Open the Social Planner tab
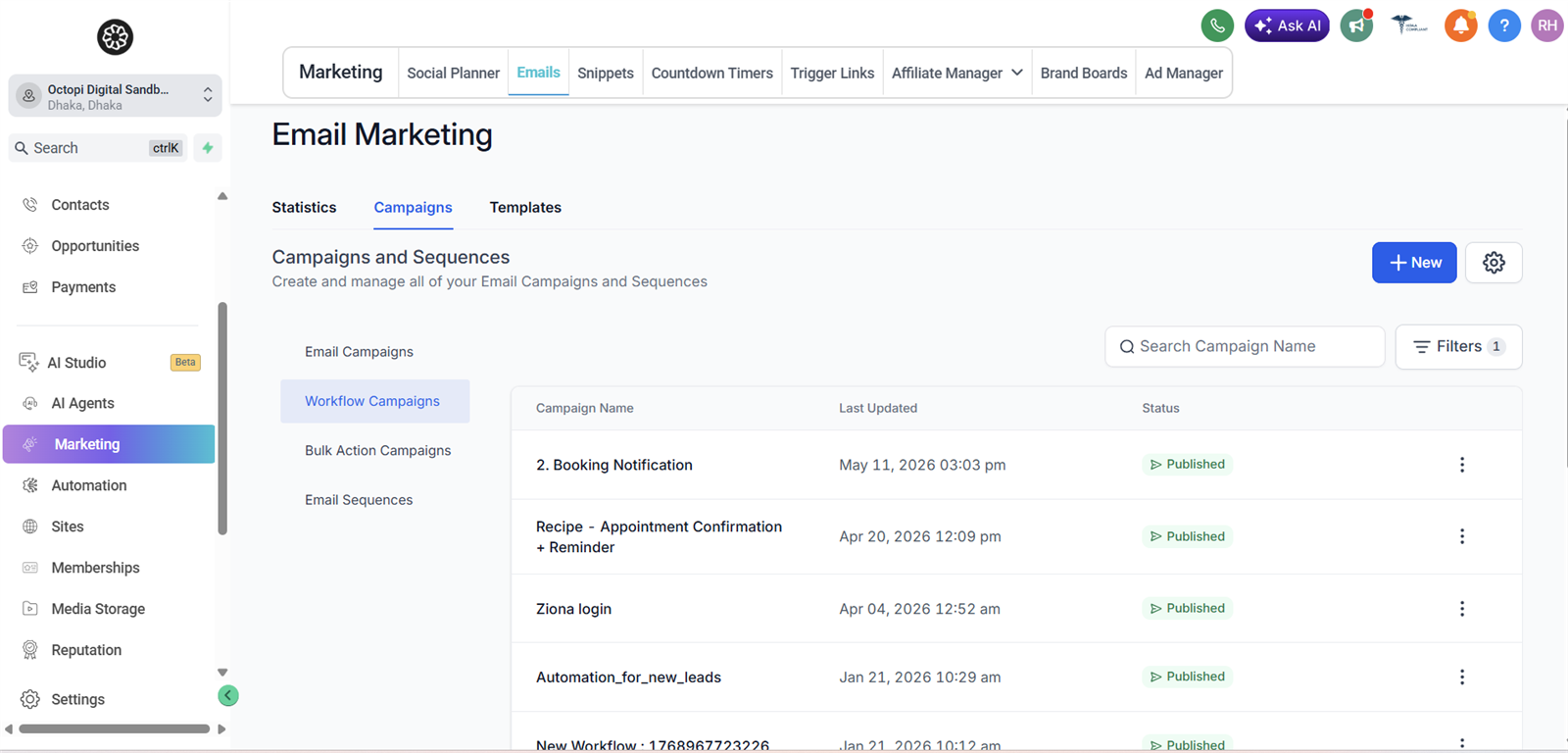Screen dimensions: 1568x753 pos(453,73)
